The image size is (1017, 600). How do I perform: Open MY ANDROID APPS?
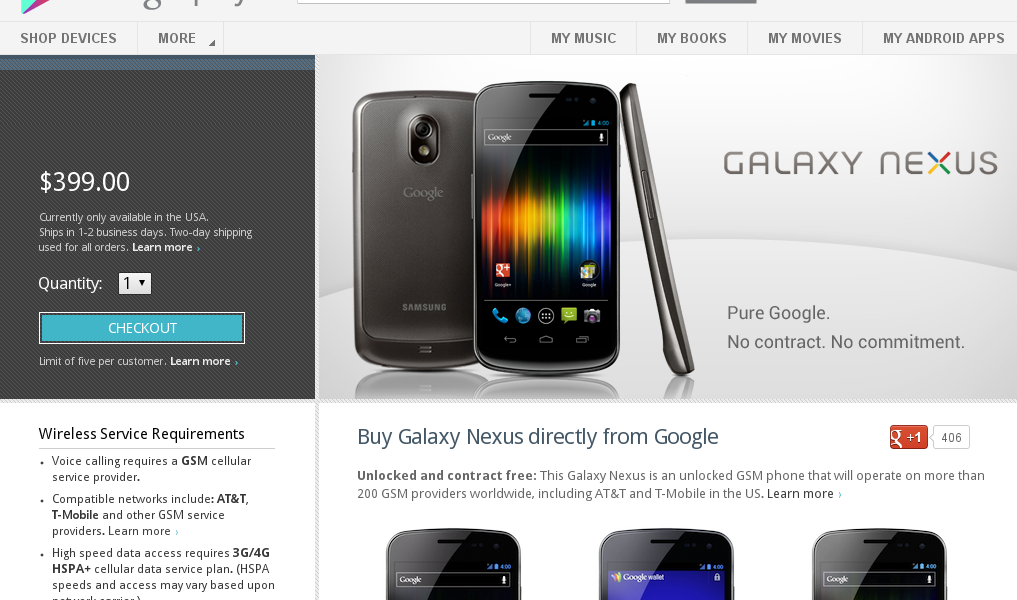pyautogui.click(x=943, y=38)
